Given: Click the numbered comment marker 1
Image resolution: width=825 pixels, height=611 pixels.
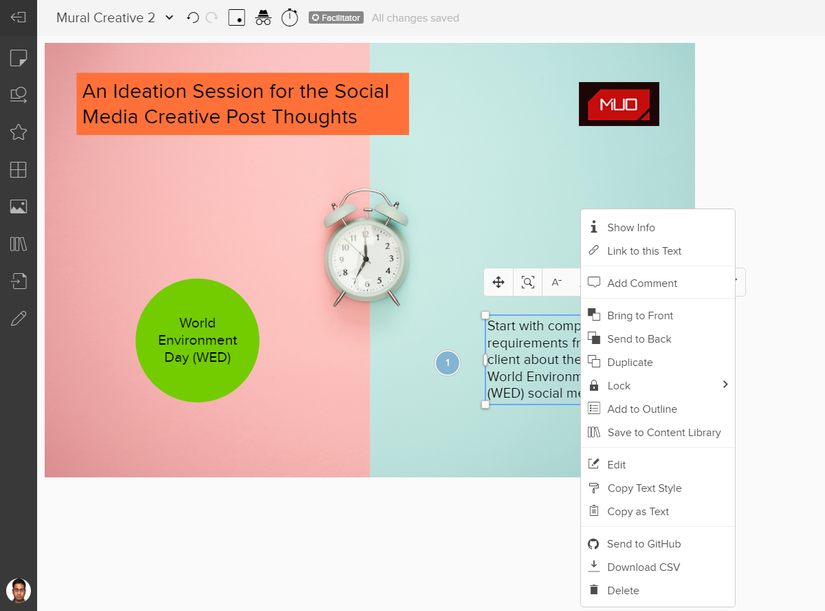Looking at the screenshot, I should click(447, 363).
